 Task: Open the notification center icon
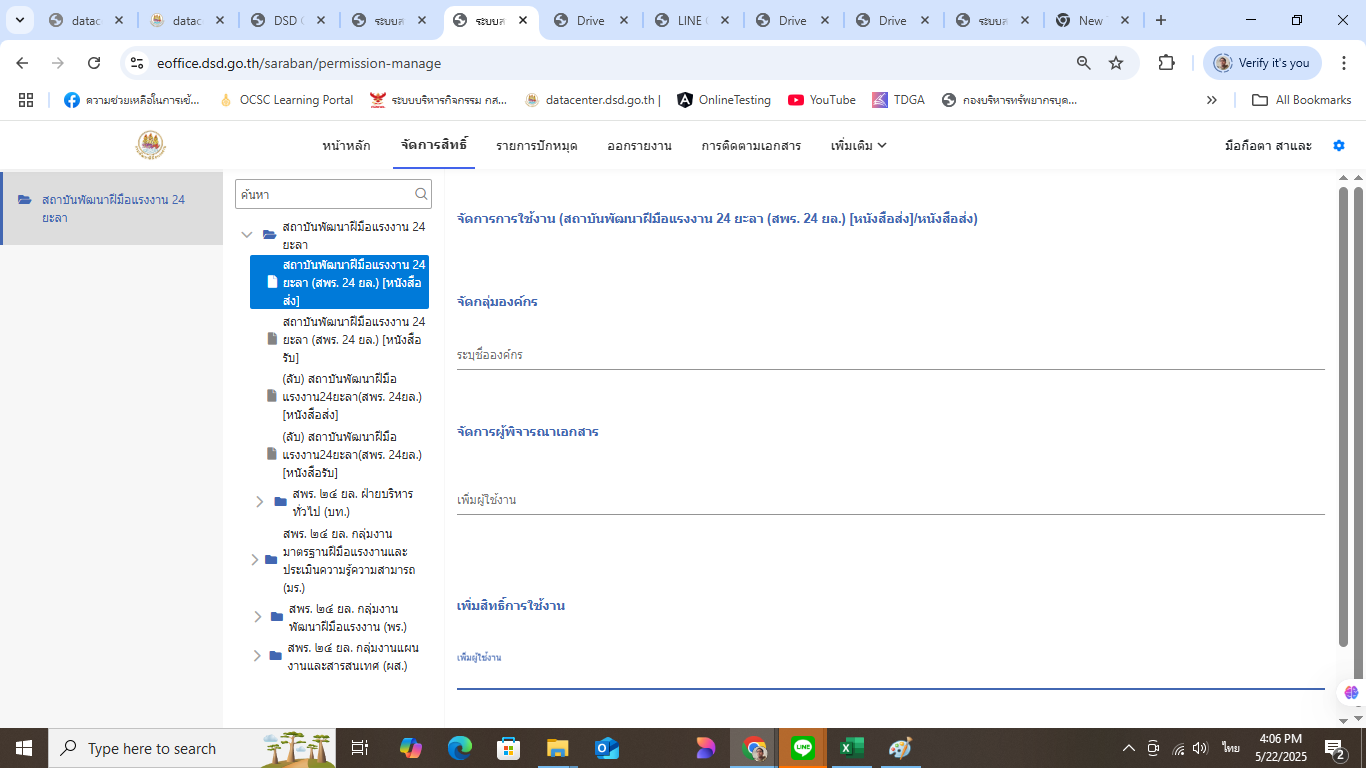1335,748
